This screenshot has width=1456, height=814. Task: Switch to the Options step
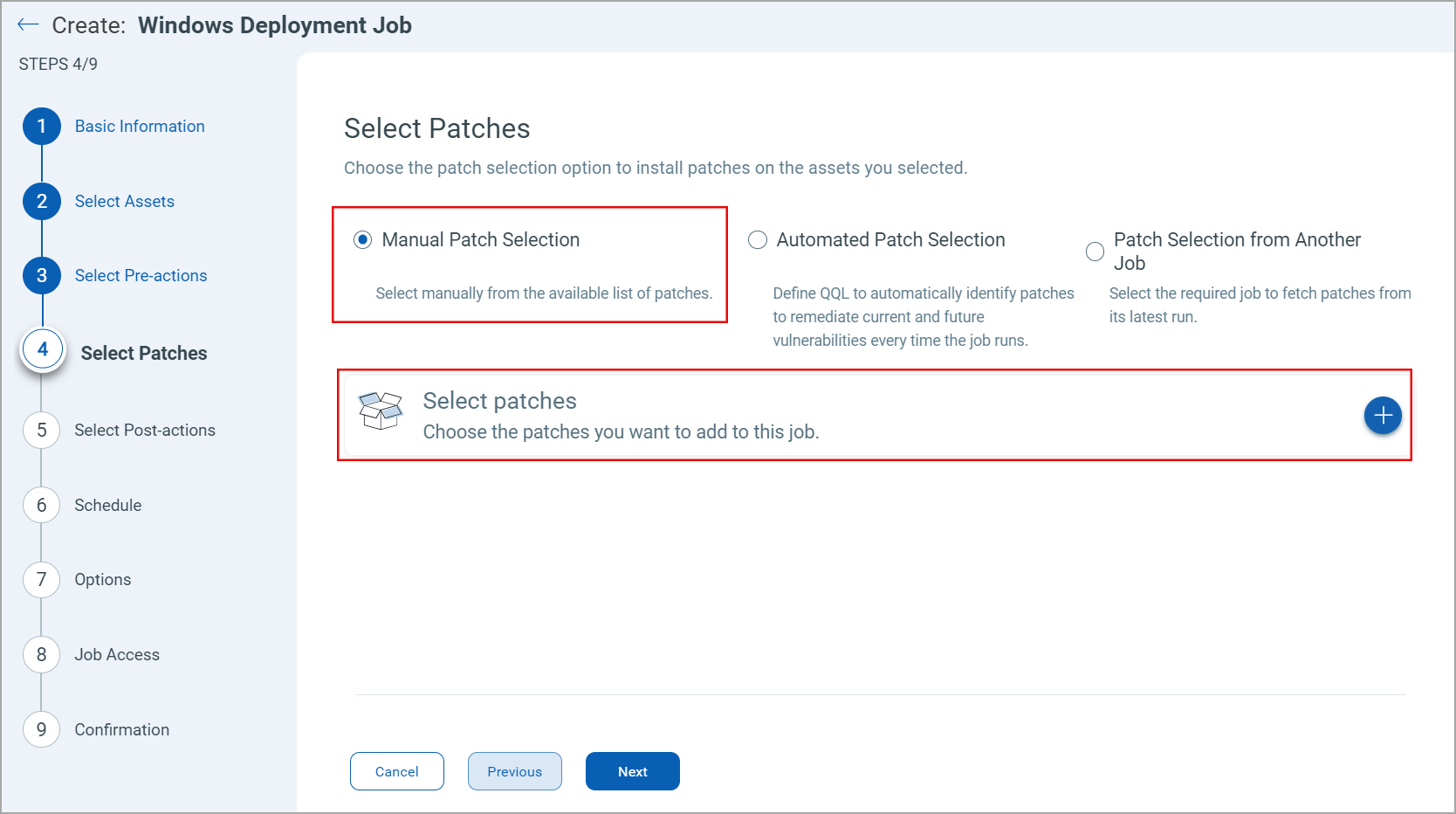(x=103, y=580)
